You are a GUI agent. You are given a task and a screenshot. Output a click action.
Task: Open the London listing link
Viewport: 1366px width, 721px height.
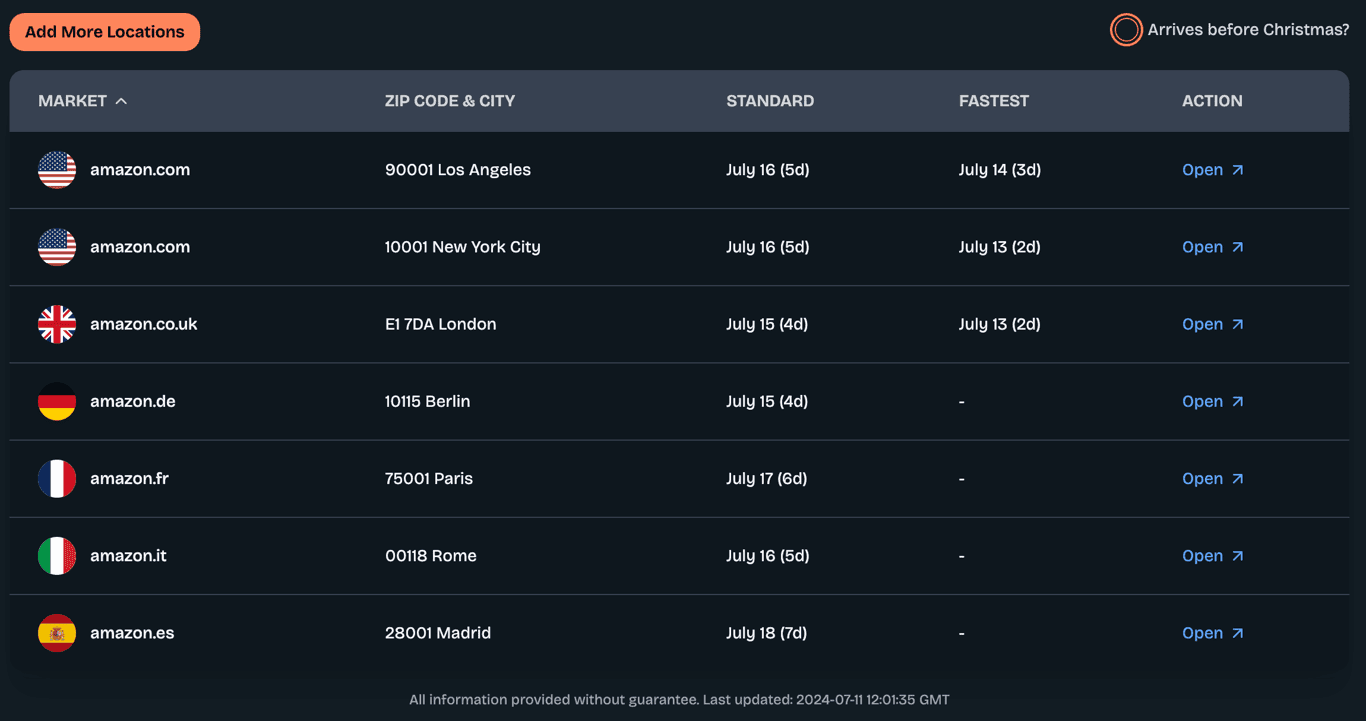pyautogui.click(x=1213, y=324)
